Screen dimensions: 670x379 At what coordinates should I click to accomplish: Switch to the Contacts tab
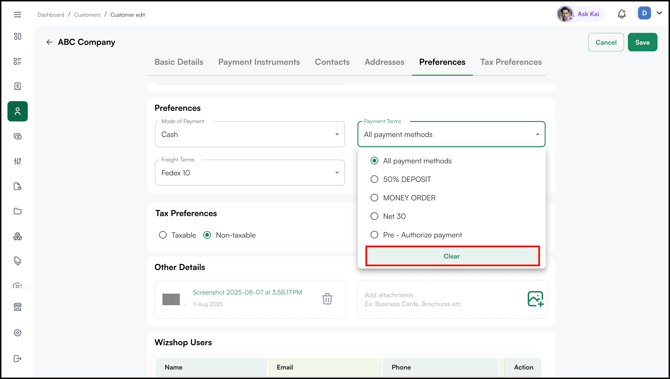(x=332, y=62)
